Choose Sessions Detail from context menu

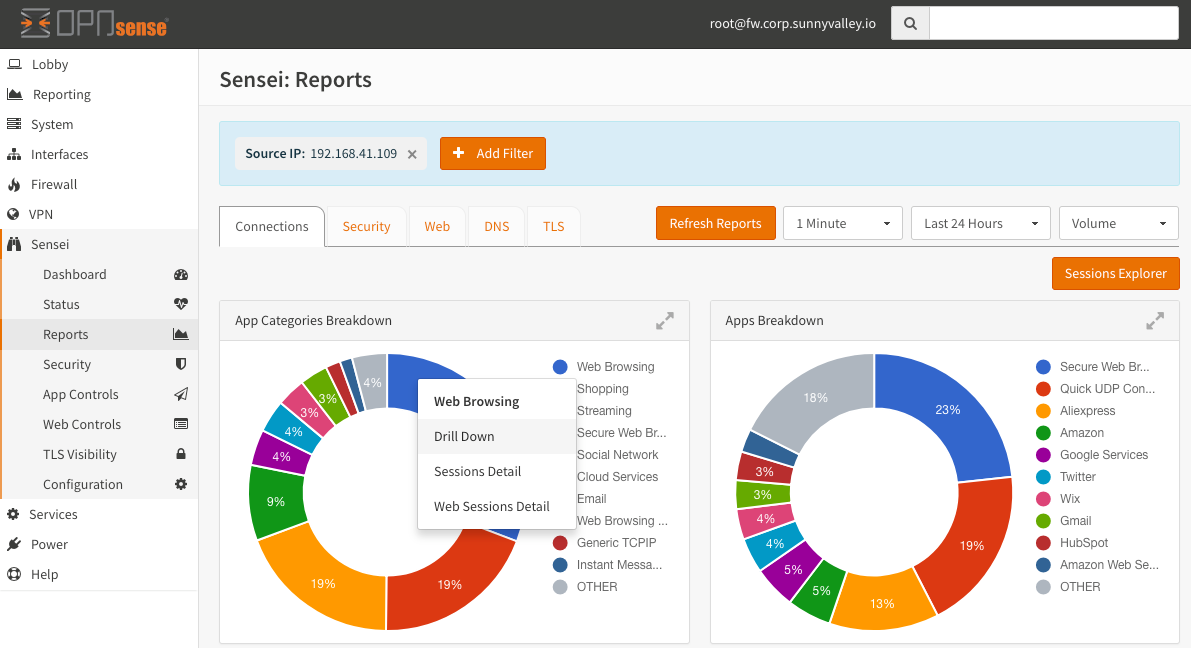pyautogui.click(x=497, y=471)
